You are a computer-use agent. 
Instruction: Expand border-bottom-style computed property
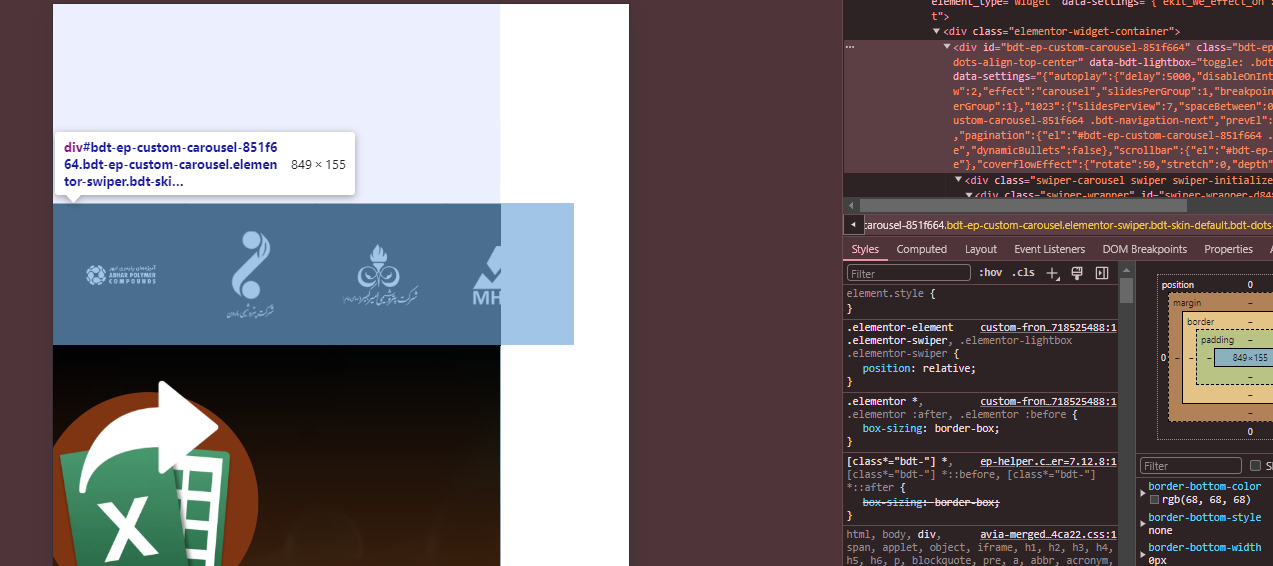[1143, 523]
